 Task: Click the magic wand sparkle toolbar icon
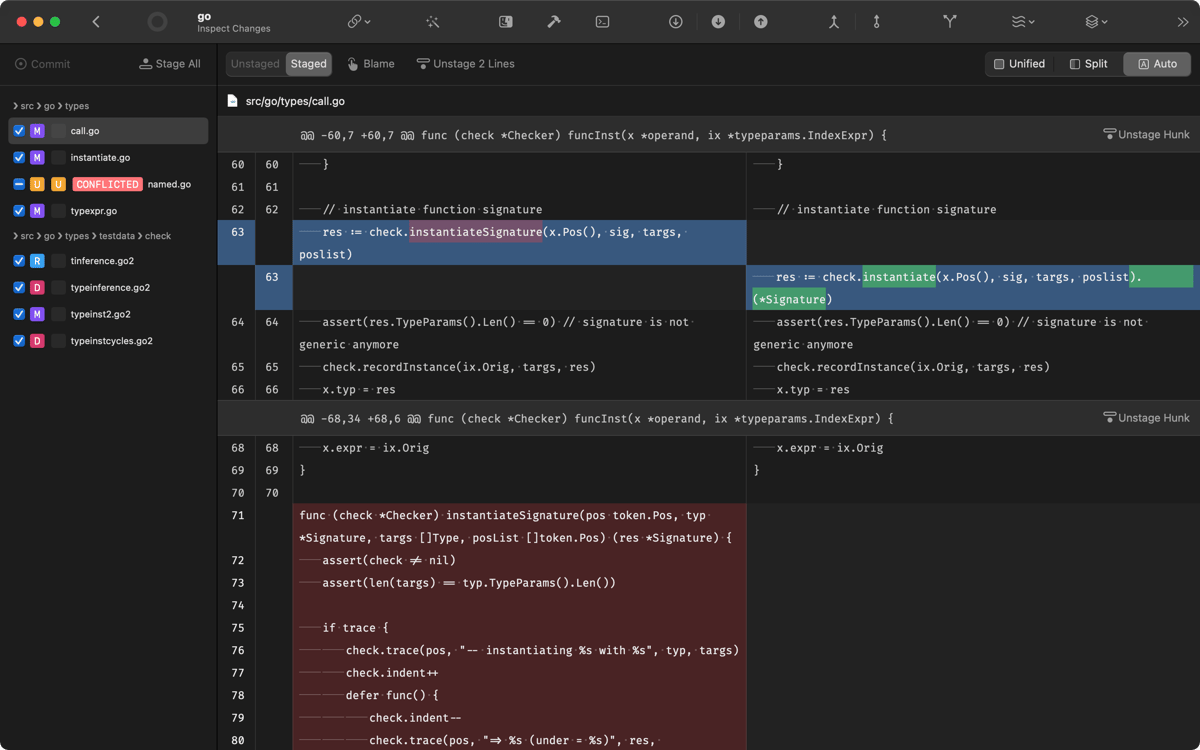[x=433, y=22]
